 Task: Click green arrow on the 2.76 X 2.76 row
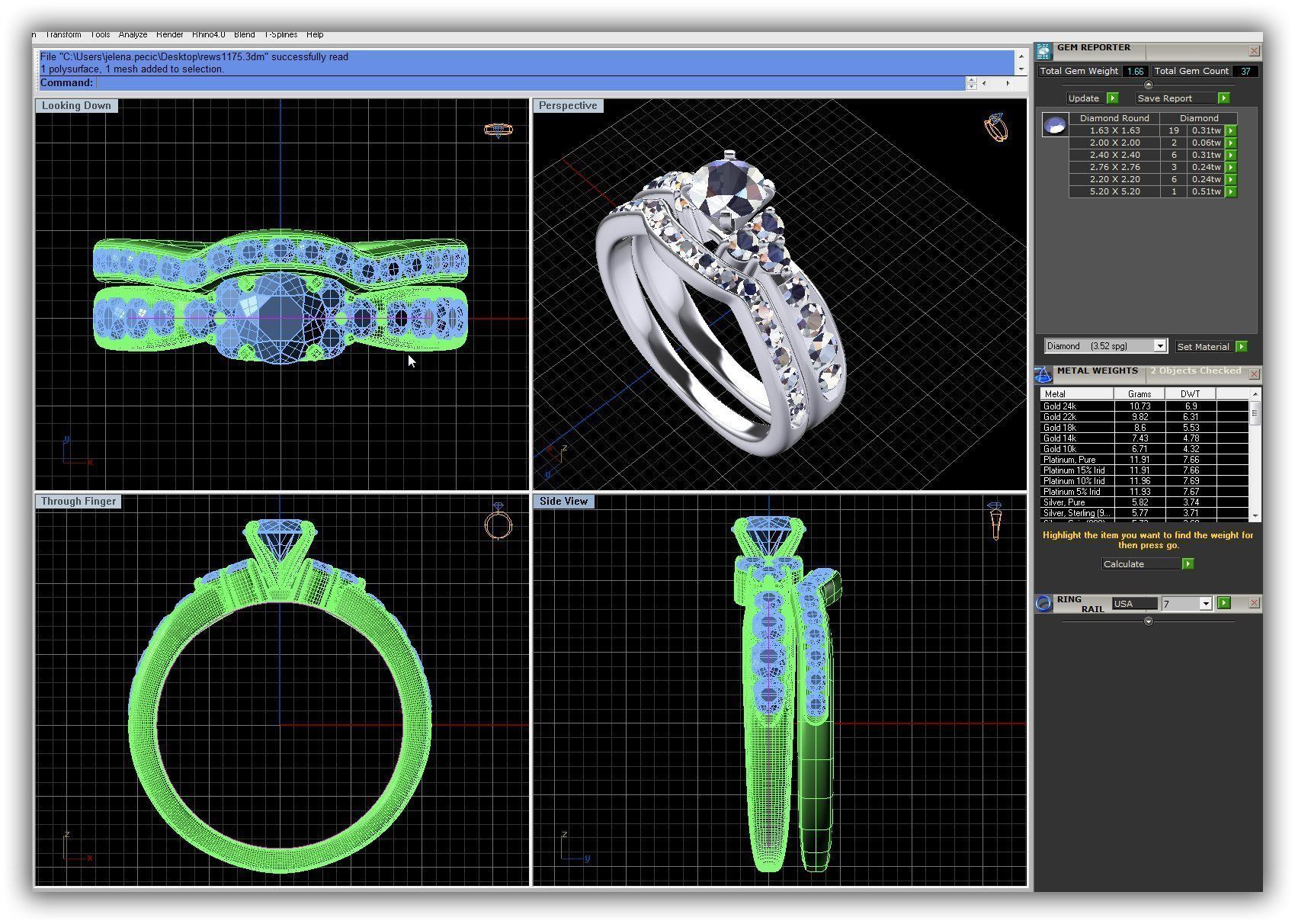point(1230,168)
